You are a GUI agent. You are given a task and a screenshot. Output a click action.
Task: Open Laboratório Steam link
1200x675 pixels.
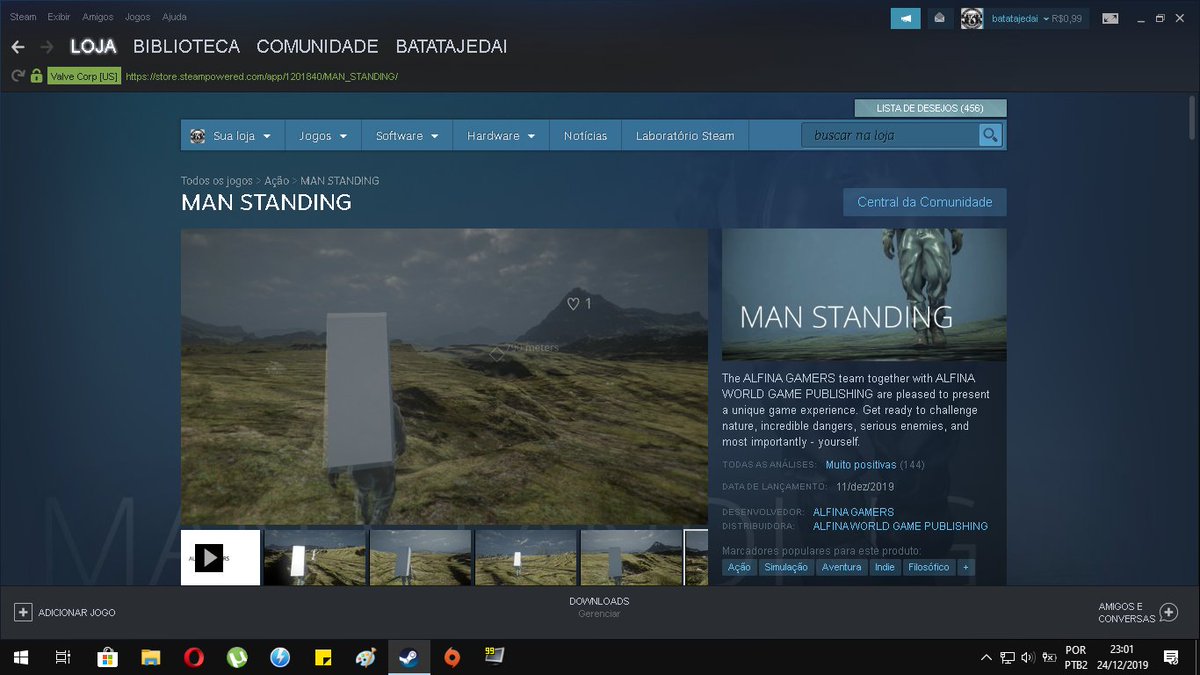[685, 136]
